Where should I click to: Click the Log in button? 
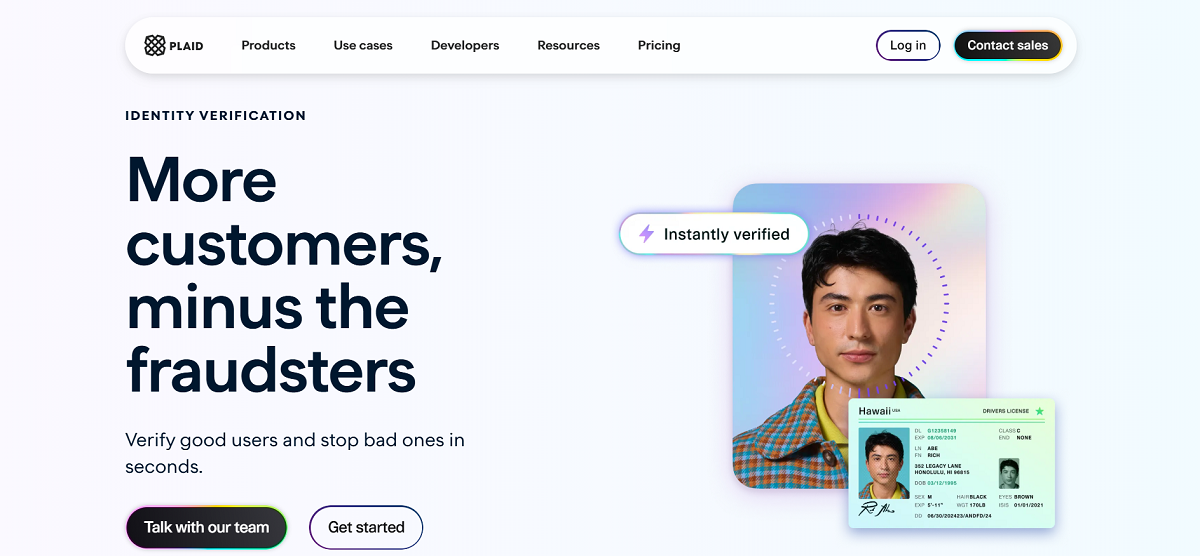tap(908, 45)
